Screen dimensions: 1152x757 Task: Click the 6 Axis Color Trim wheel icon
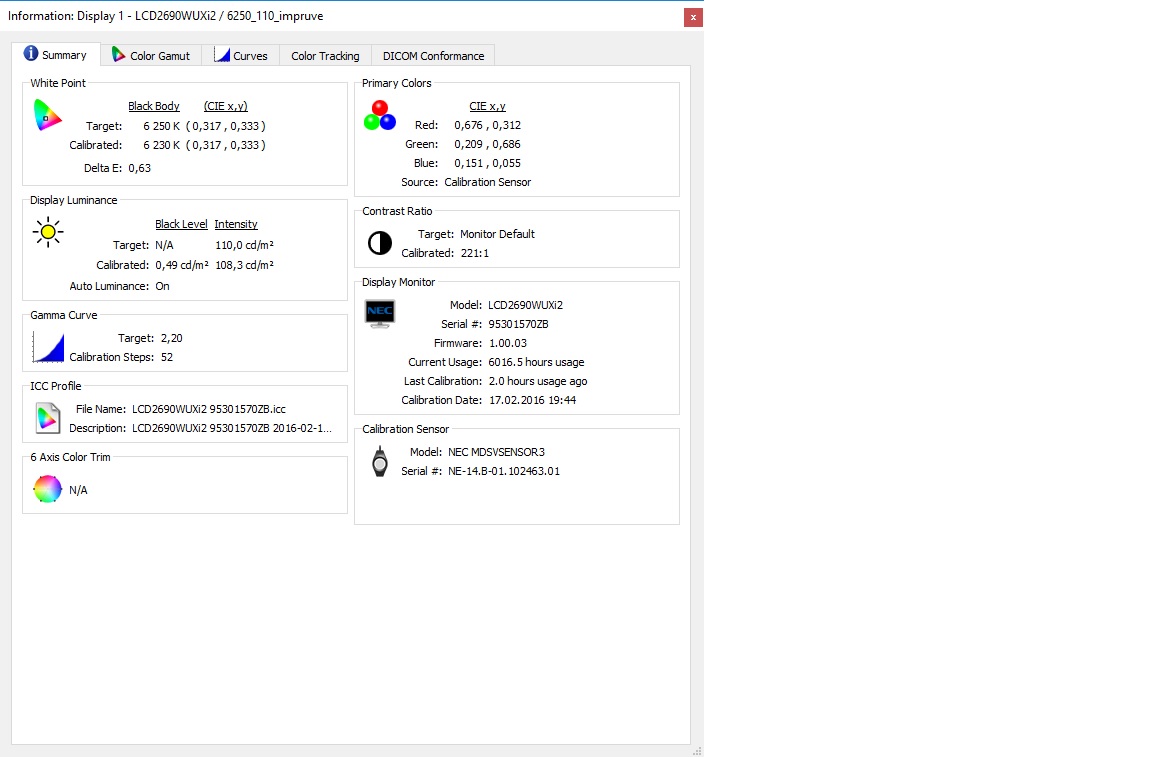click(x=48, y=489)
